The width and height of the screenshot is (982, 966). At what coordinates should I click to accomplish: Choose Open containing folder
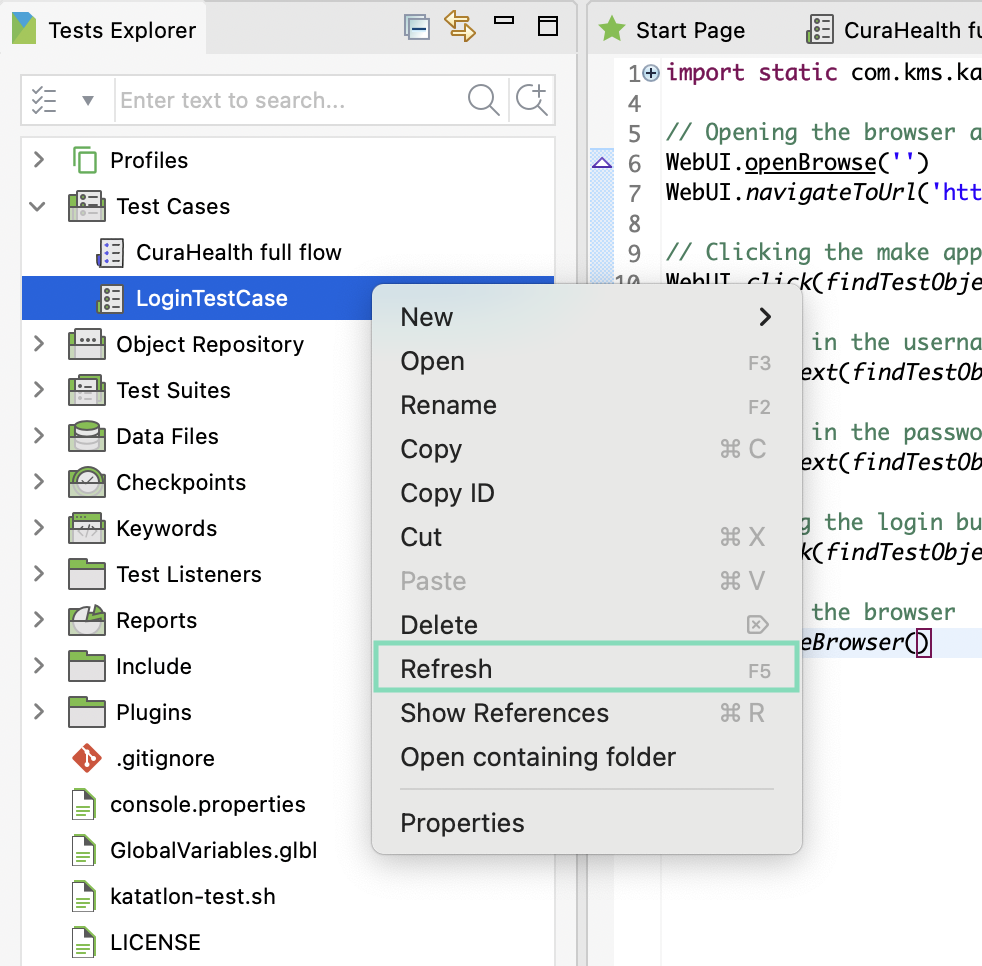coord(587,757)
